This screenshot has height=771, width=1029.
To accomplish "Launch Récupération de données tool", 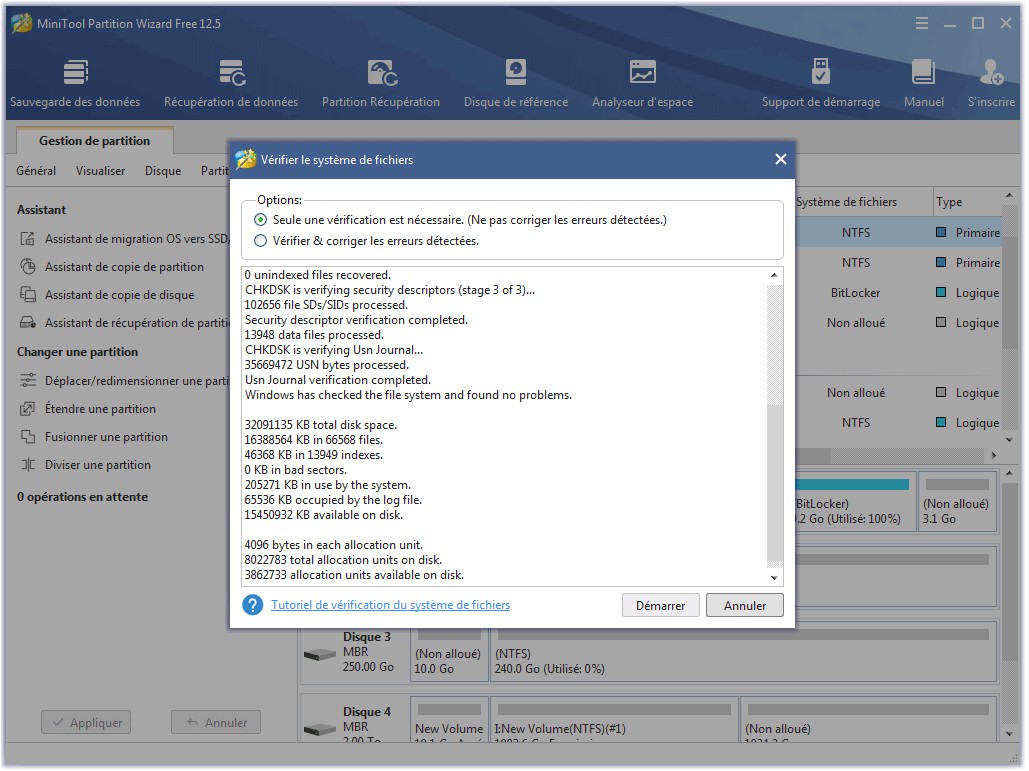I will pos(231,83).
